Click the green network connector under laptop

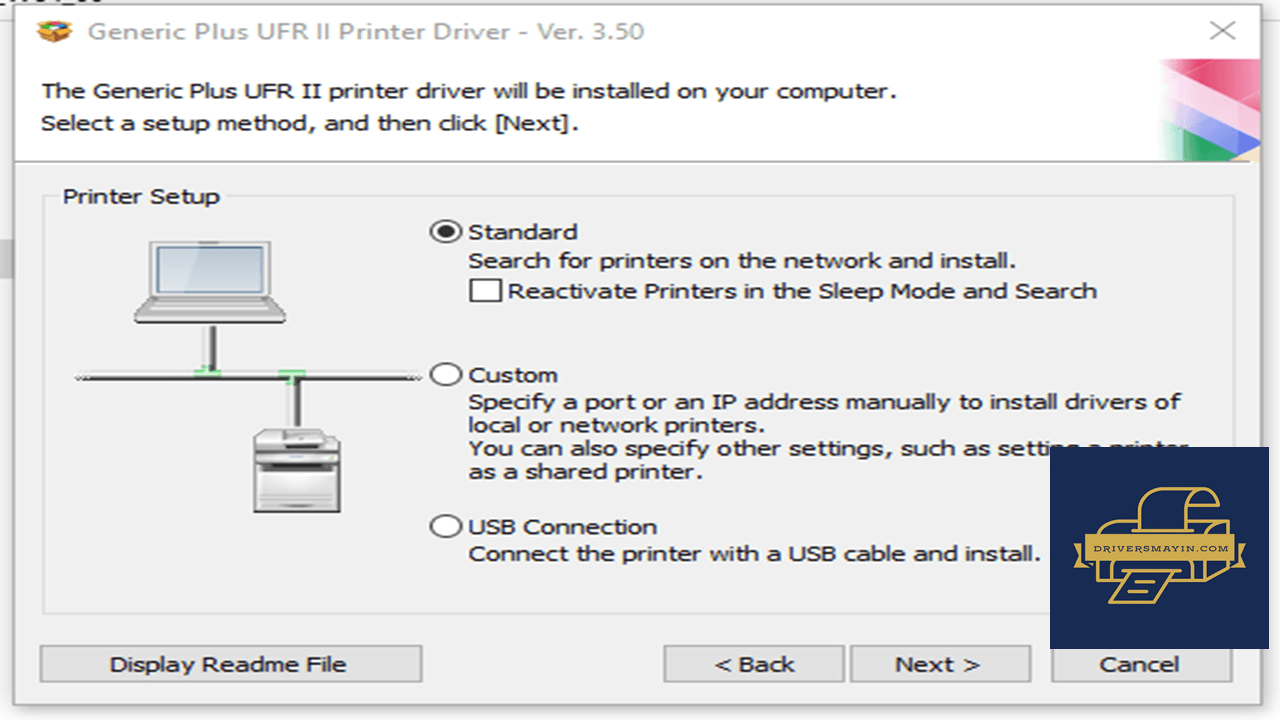coord(208,372)
